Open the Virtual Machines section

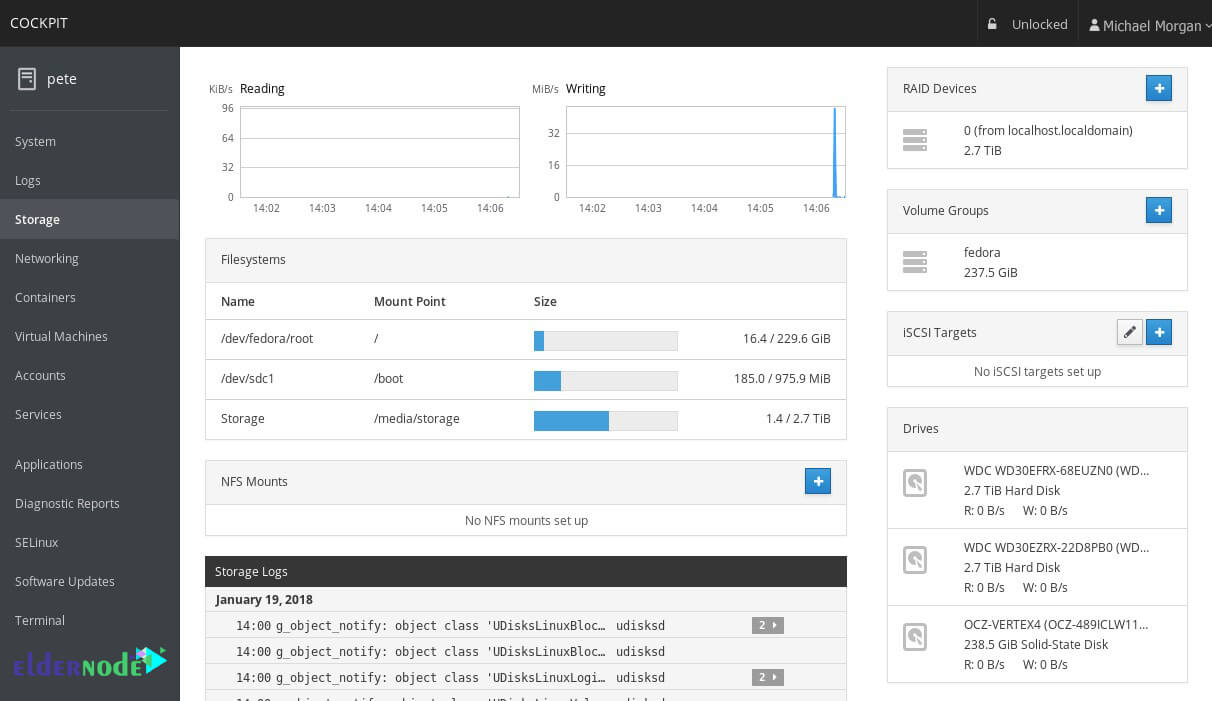point(61,336)
